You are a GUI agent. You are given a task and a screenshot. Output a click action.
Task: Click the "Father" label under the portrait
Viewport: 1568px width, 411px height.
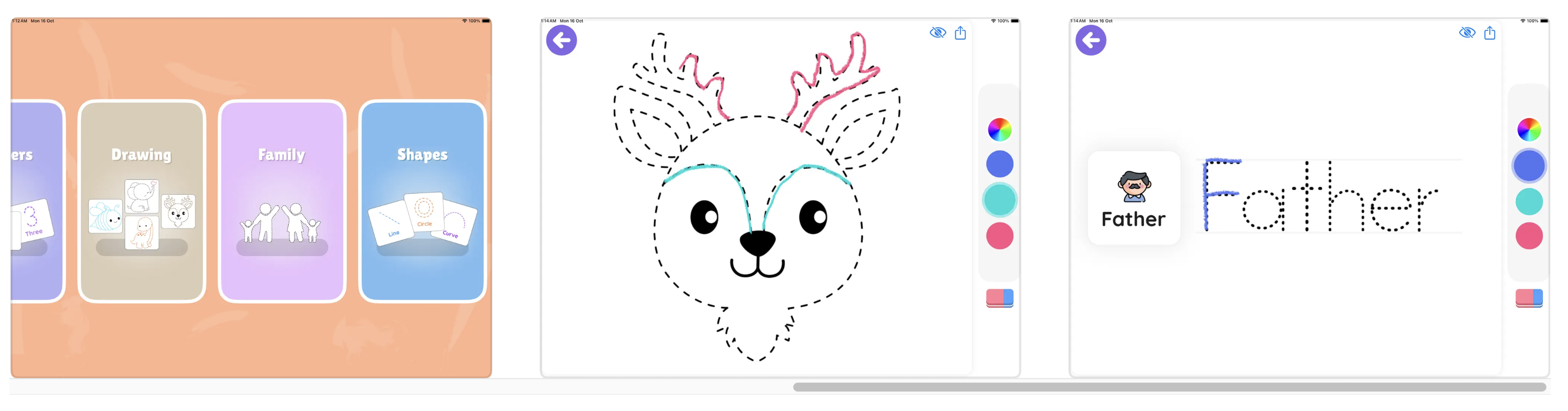click(x=1133, y=219)
